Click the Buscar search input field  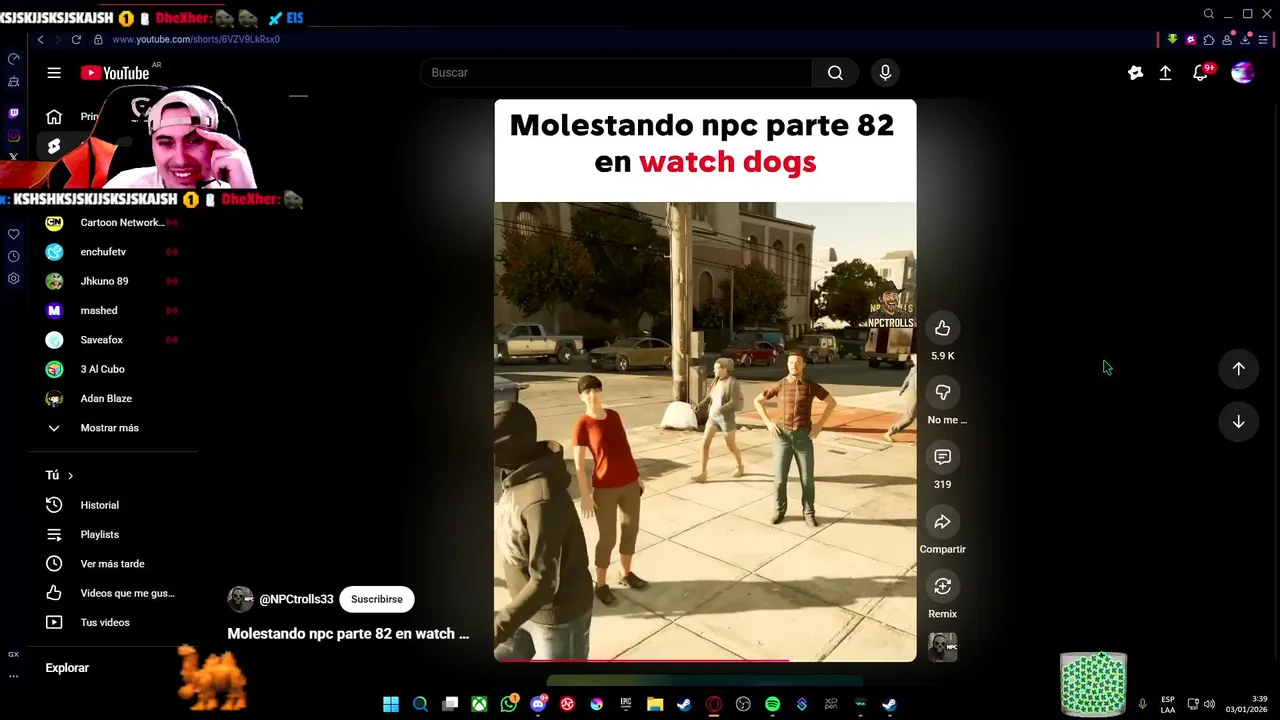point(616,73)
